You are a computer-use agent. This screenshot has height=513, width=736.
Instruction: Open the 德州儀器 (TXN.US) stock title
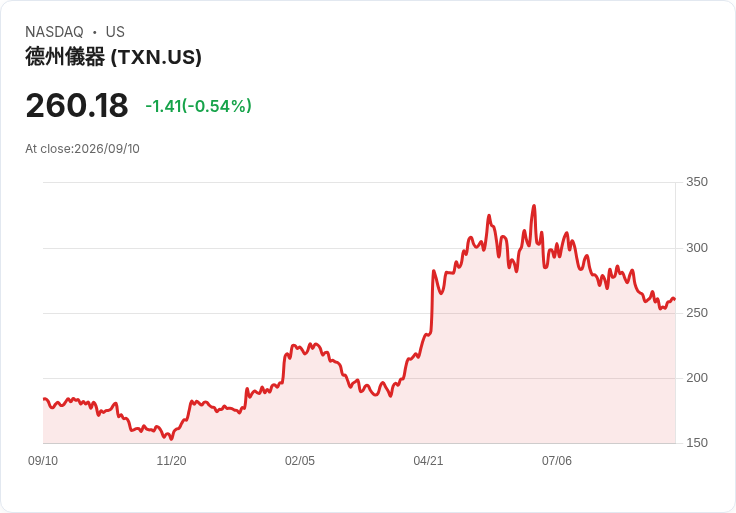pos(113,57)
